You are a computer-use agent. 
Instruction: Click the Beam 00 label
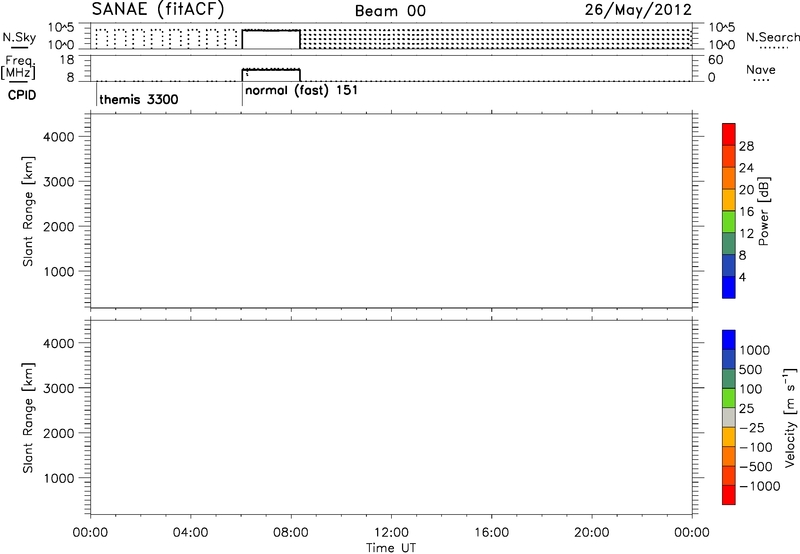click(x=390, y=11)
